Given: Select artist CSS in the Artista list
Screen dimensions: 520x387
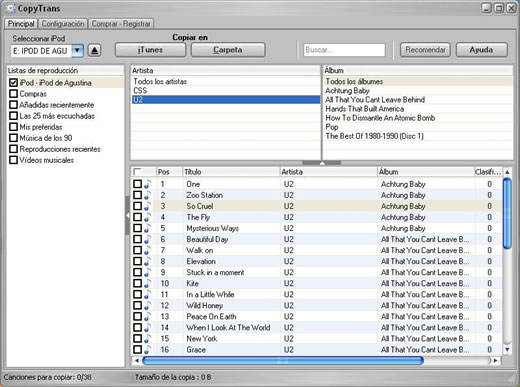Looking at the screenshot, I should (x=225, y=90).
